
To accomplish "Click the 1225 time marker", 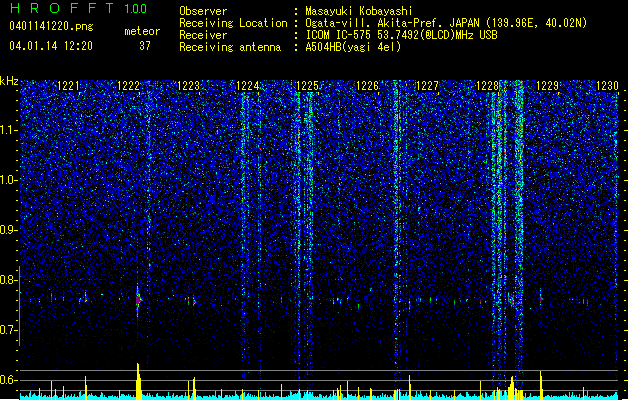I will point(308,86).
